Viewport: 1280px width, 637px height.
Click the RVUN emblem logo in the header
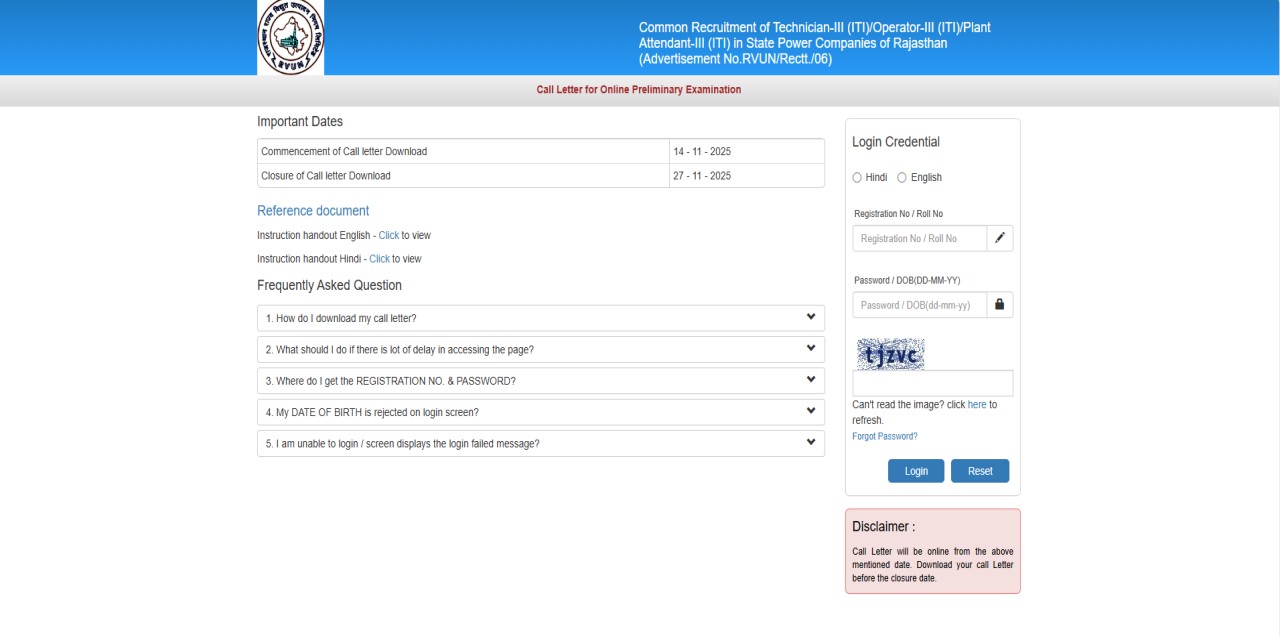coord(290,37)
